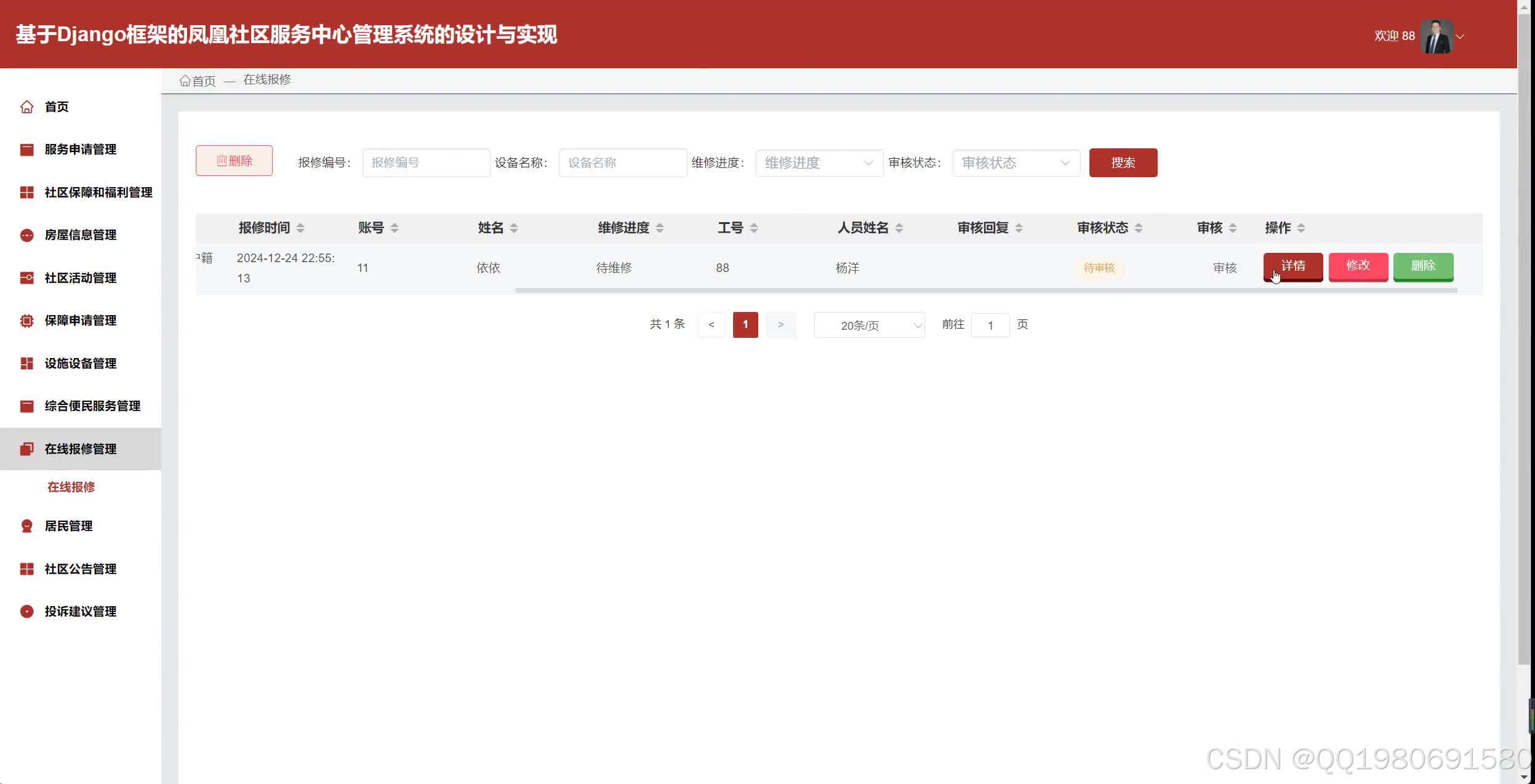Toggle sort on the 维修进度 column
This screenshot has height=784, width=1535.
(x=660, y=228)
